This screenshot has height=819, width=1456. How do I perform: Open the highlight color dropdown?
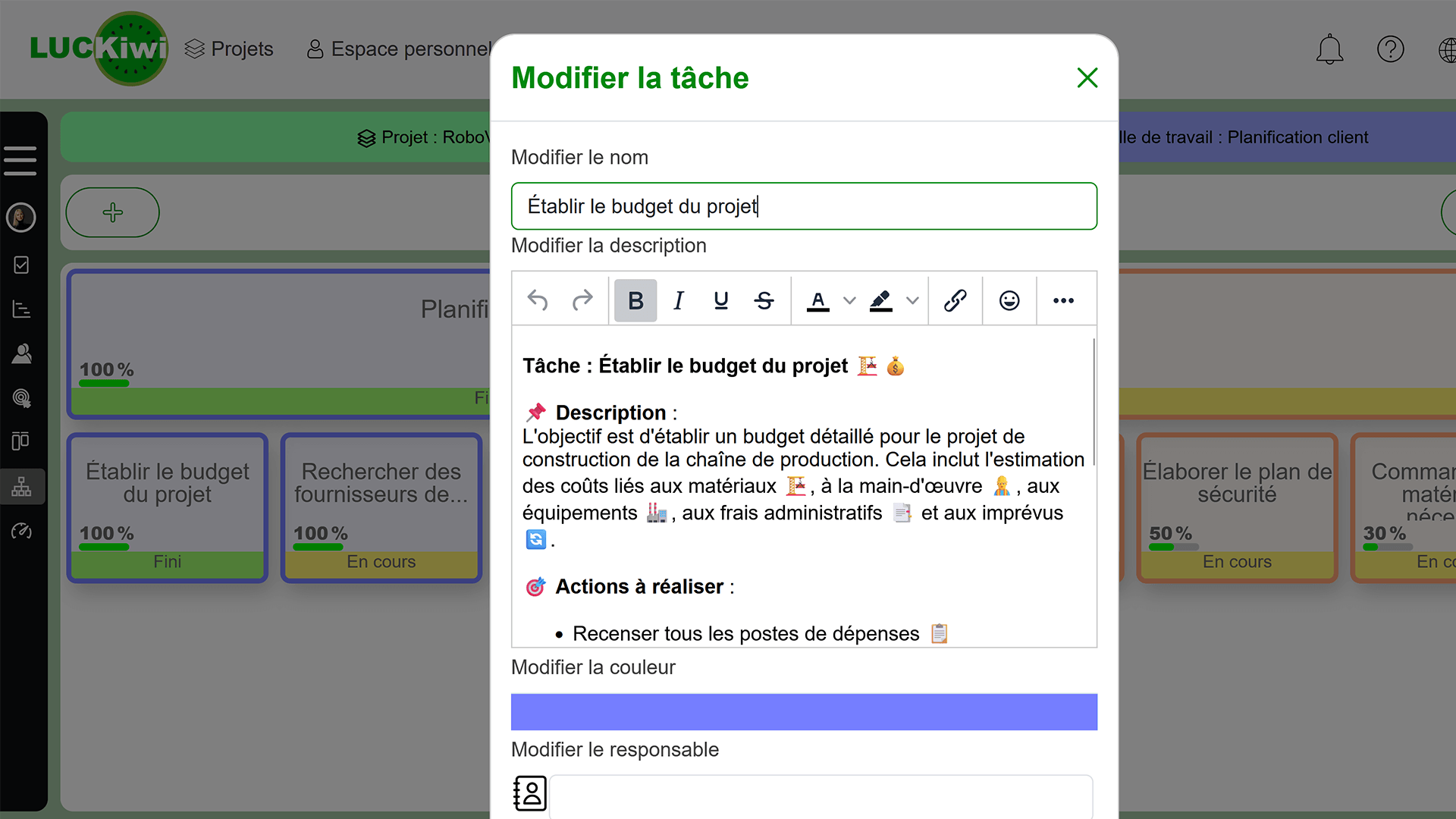click(912, 300)
